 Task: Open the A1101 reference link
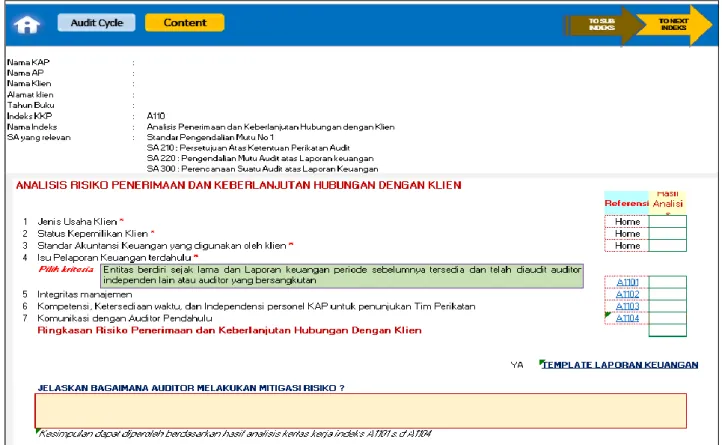coord(627,282)
